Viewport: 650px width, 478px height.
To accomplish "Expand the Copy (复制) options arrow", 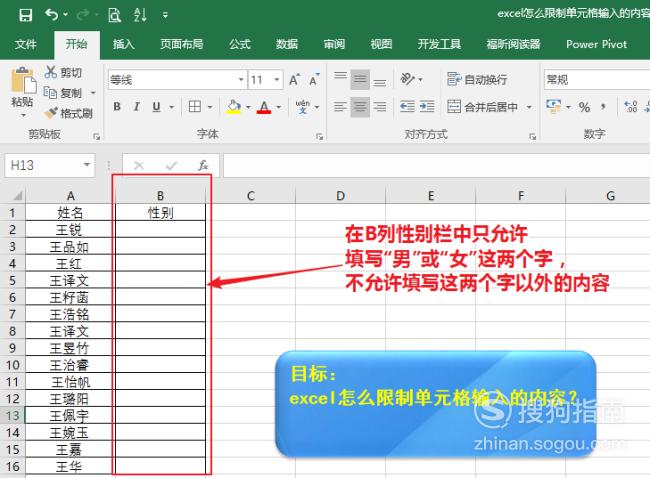I will (93, 93).
